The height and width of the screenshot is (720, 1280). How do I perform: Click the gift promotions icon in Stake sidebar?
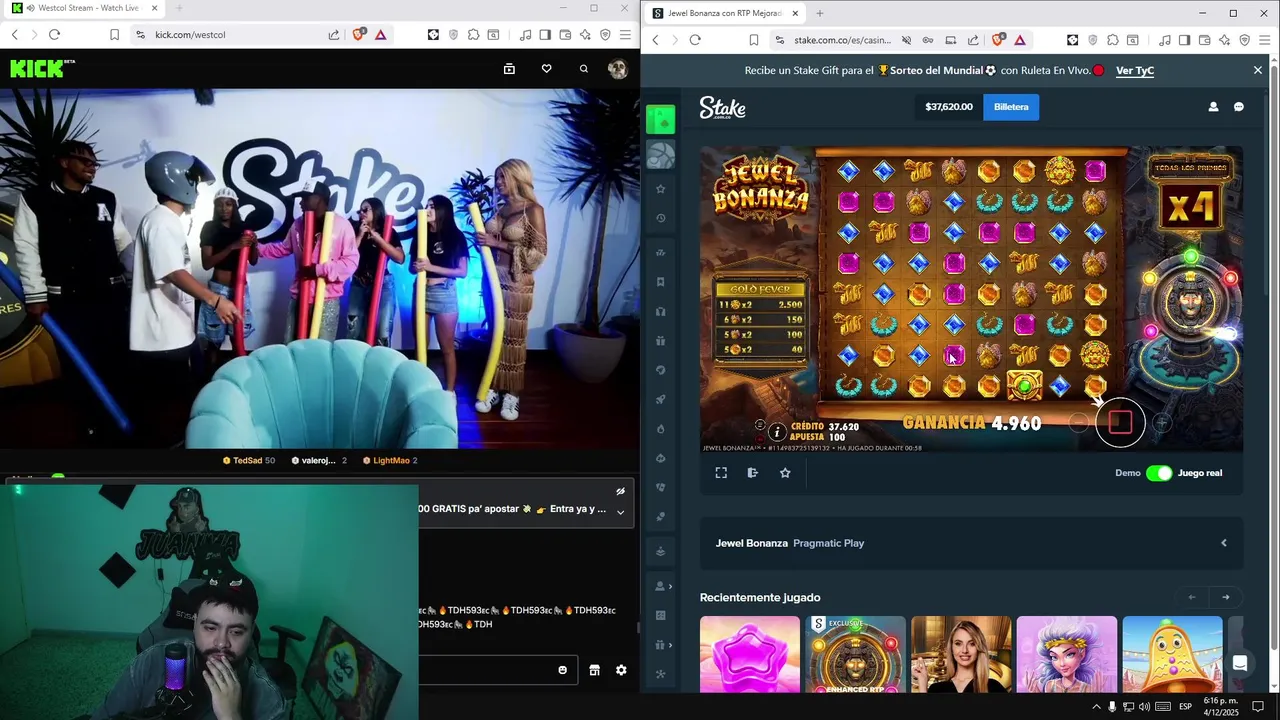pos(660,341)
